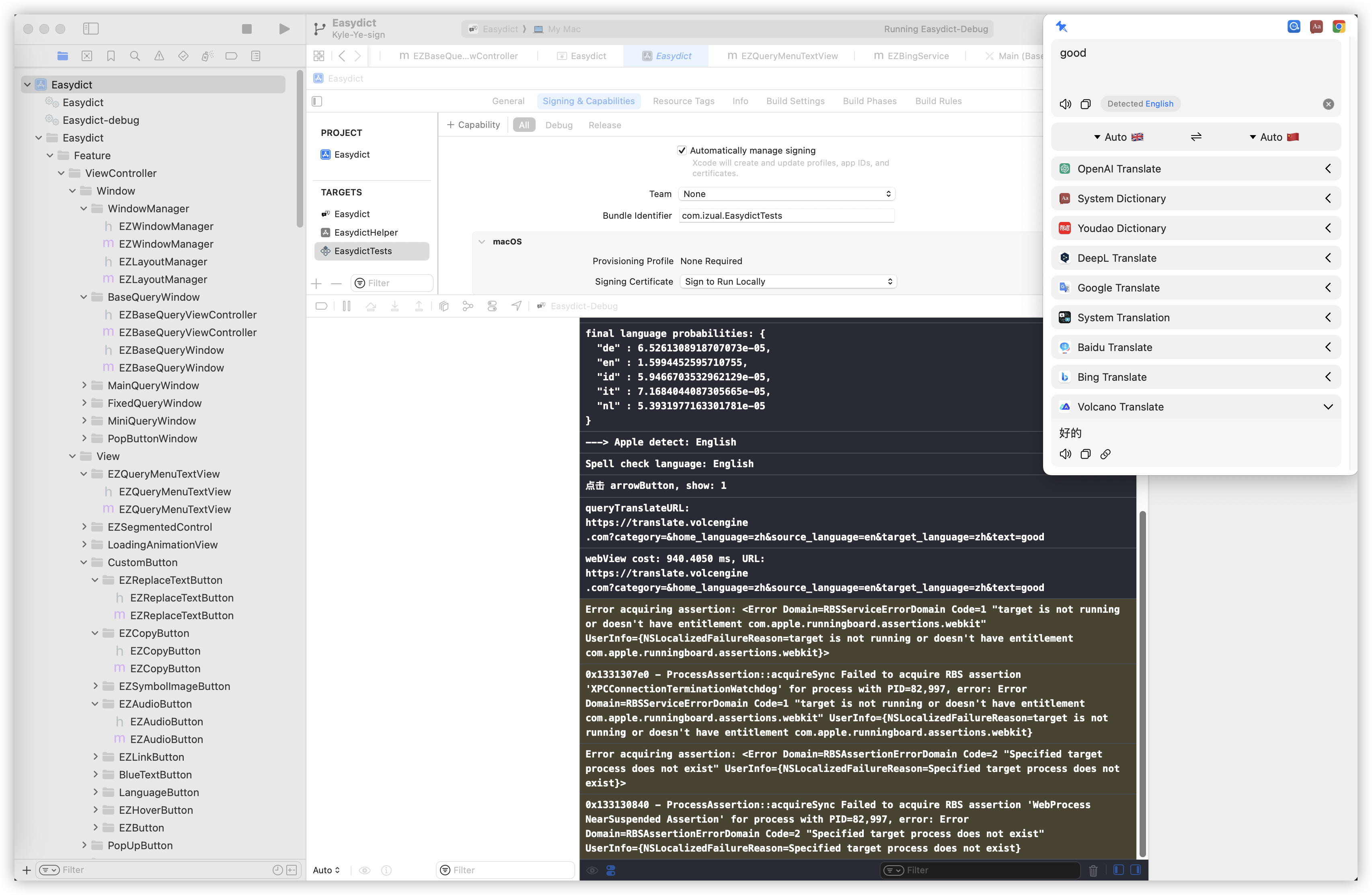Copy the Volcano translation result
This screenshot has width=1372, height=895.
tap(1085, 454)
